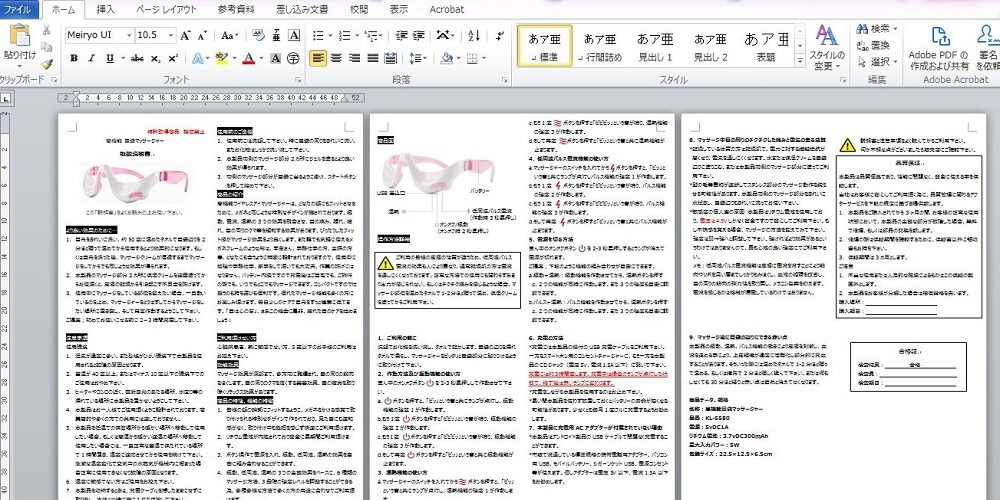Click the Character Shading icon
This screenshot has height=500, width=1000.
(x=276, y=58)
